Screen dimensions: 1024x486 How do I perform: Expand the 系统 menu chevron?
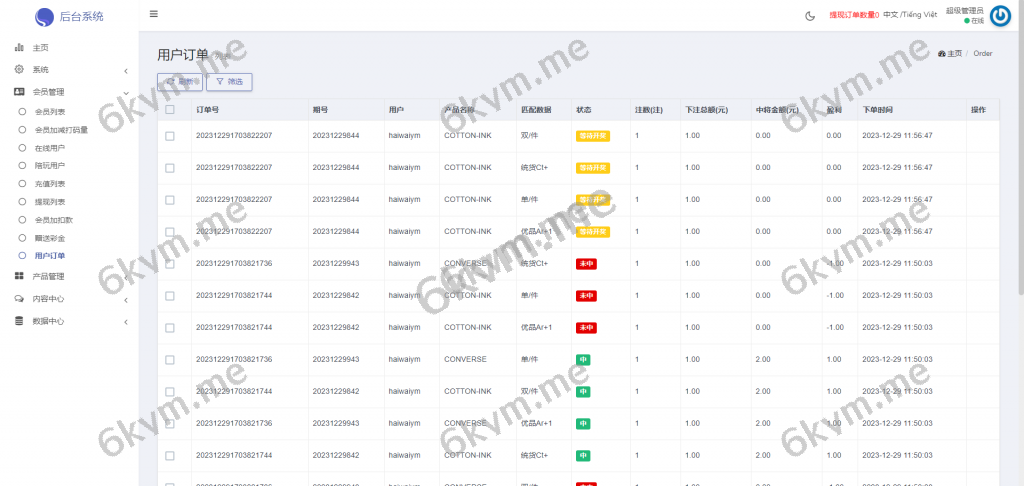(125, 70)
